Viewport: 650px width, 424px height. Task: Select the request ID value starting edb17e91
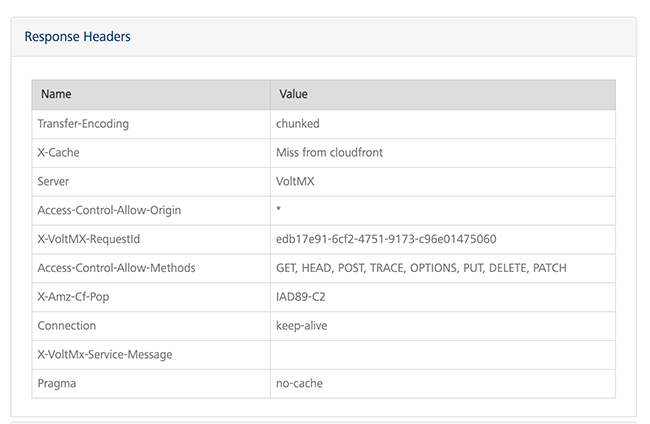[386, 239]
